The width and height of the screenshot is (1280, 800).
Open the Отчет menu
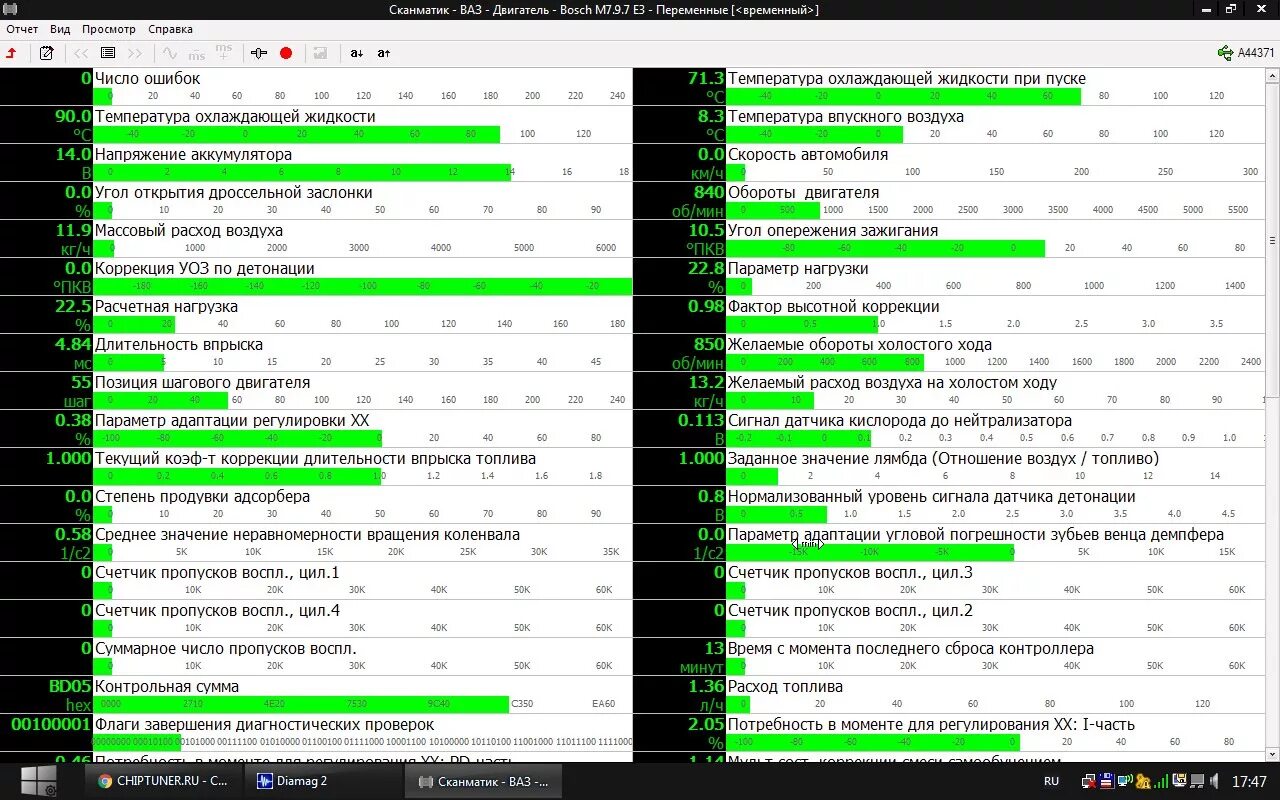22,30
